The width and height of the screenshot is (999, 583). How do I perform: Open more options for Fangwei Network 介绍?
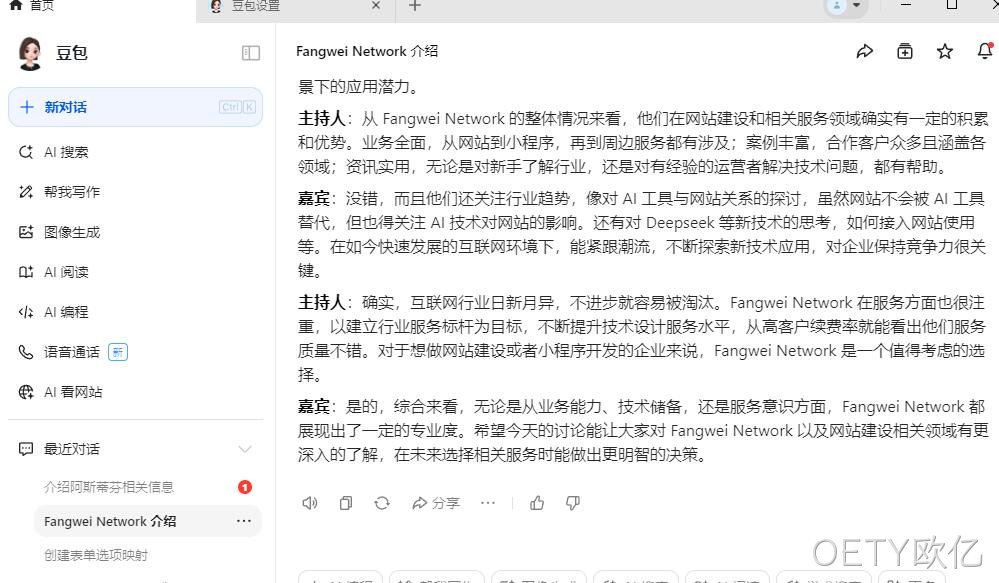pos(244,521)
